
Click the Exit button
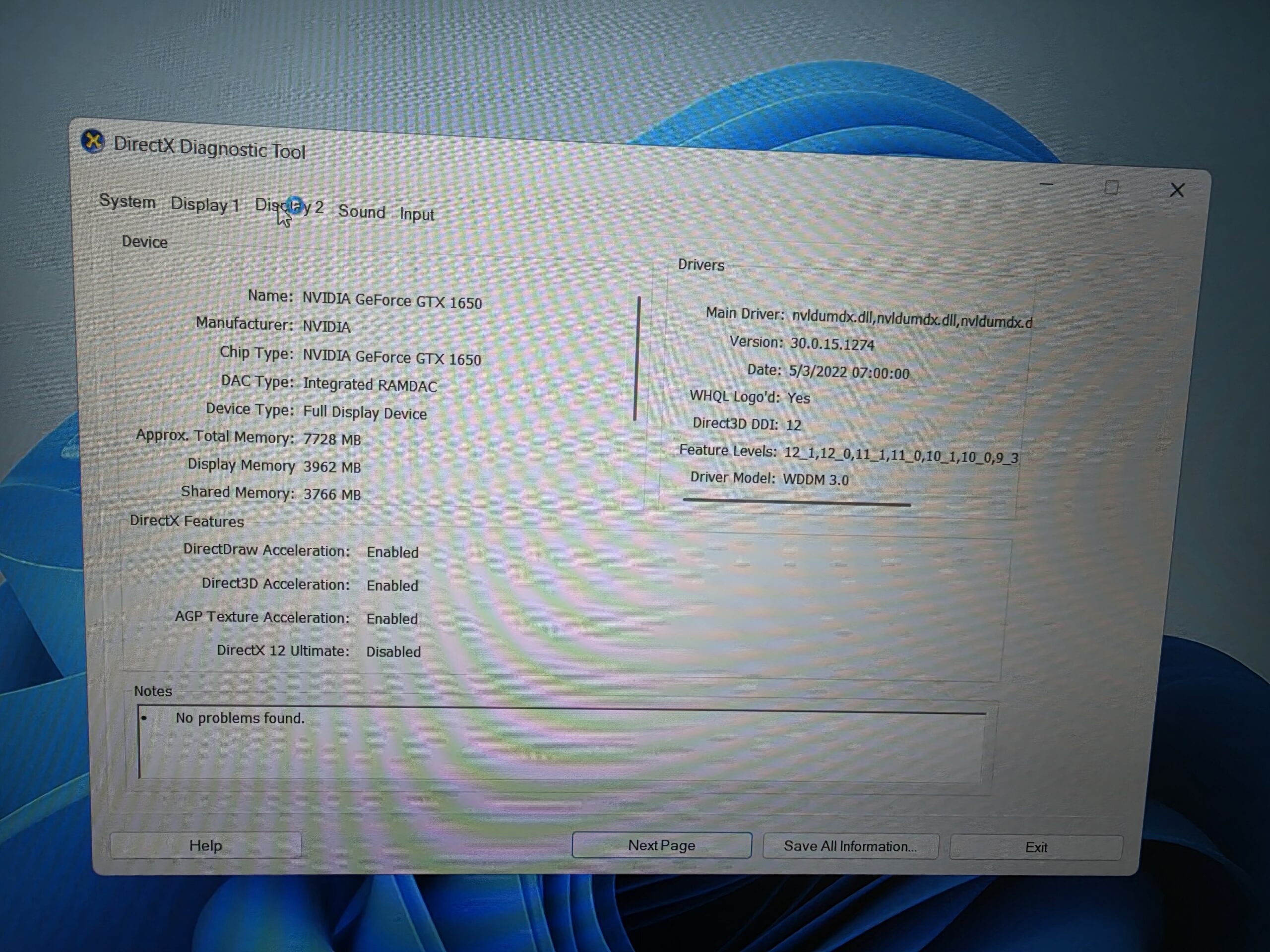(x=1036, y=847)
